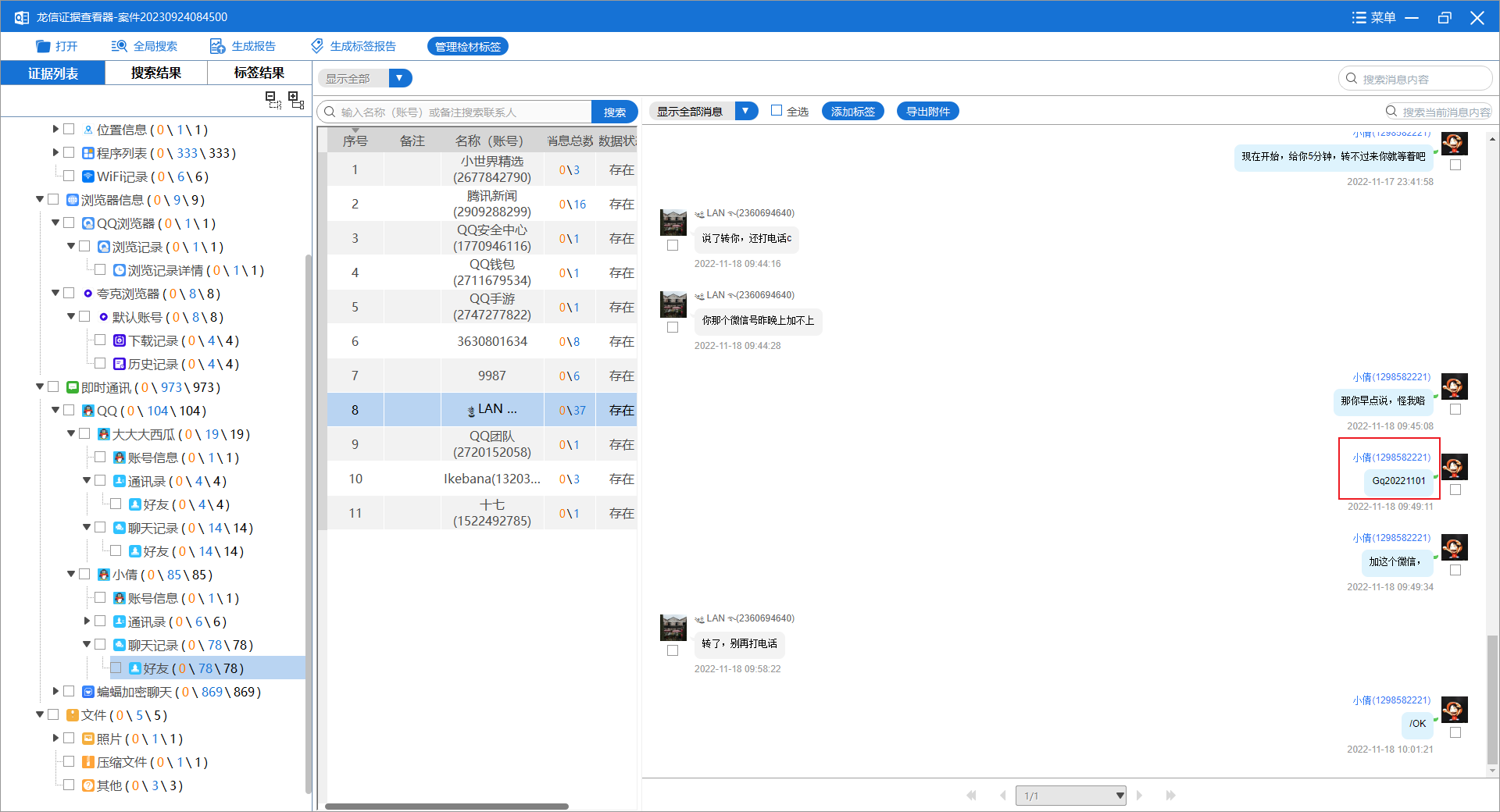Screen dimensions: 1500x812
Task: Switch to the search results tab
Action: (155, 73)
